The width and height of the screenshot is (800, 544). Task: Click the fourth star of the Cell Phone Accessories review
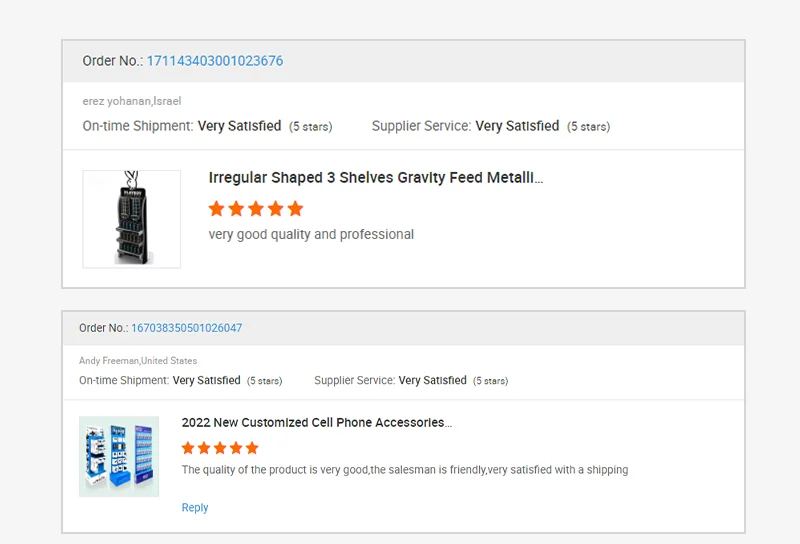coord(236,448)
